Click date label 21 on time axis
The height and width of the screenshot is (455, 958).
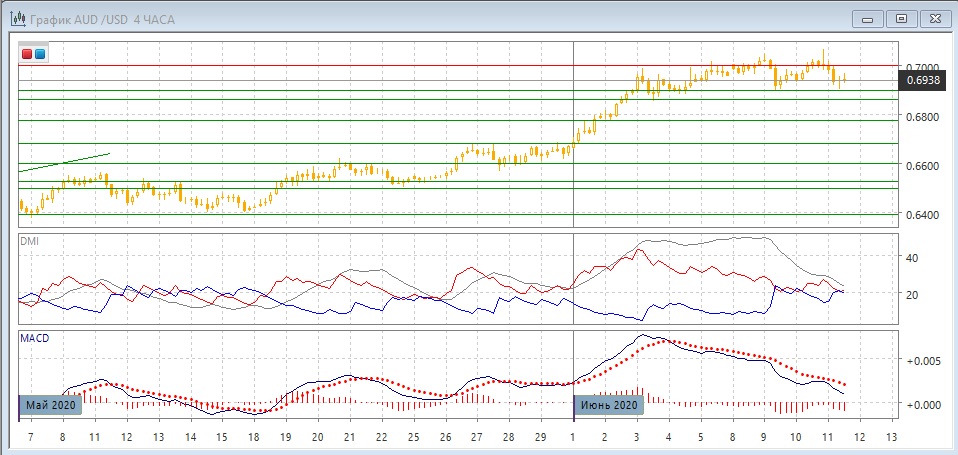coord(349,438)
